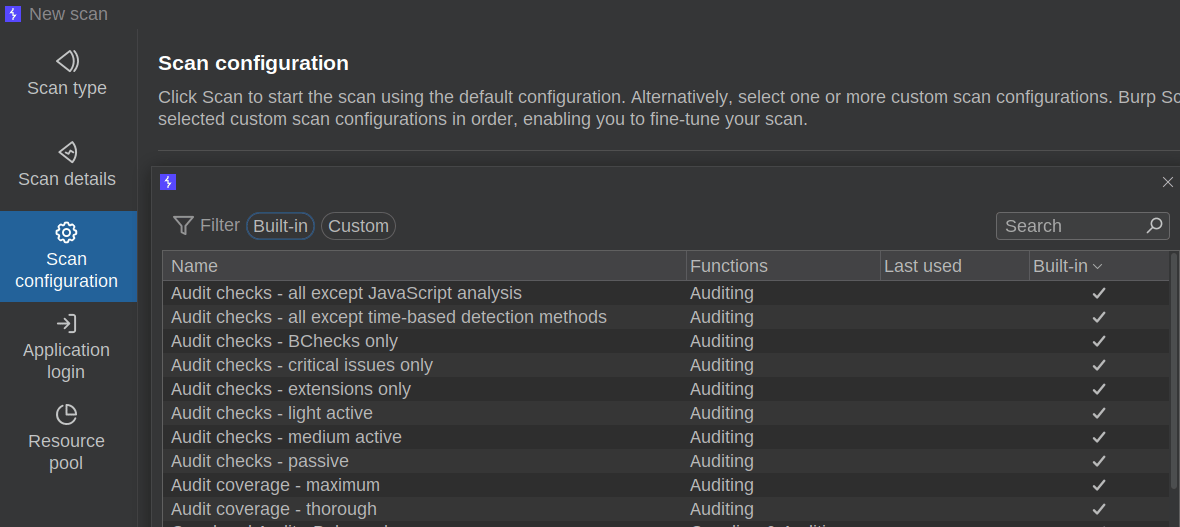This screenshot has height=527, width=1180.
Task: Select Audit checks - critical issues only
Action: [302, 365]
